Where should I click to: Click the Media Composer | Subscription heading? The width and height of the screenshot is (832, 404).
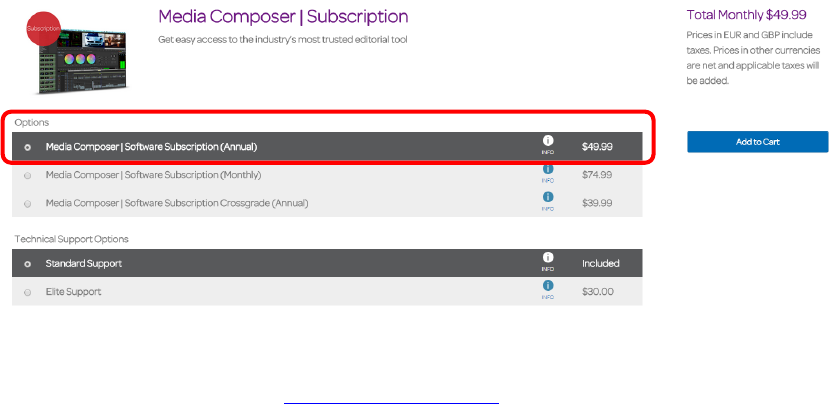[x=283, y=17]
